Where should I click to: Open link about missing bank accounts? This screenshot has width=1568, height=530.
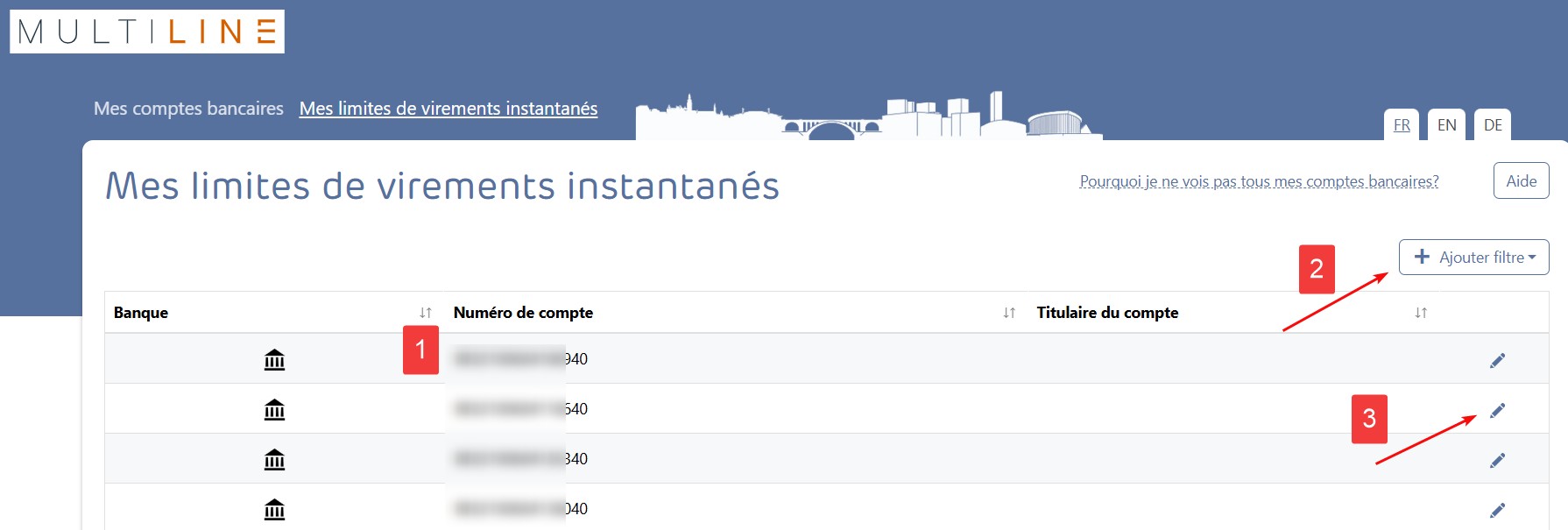(x=1259, y=181)
